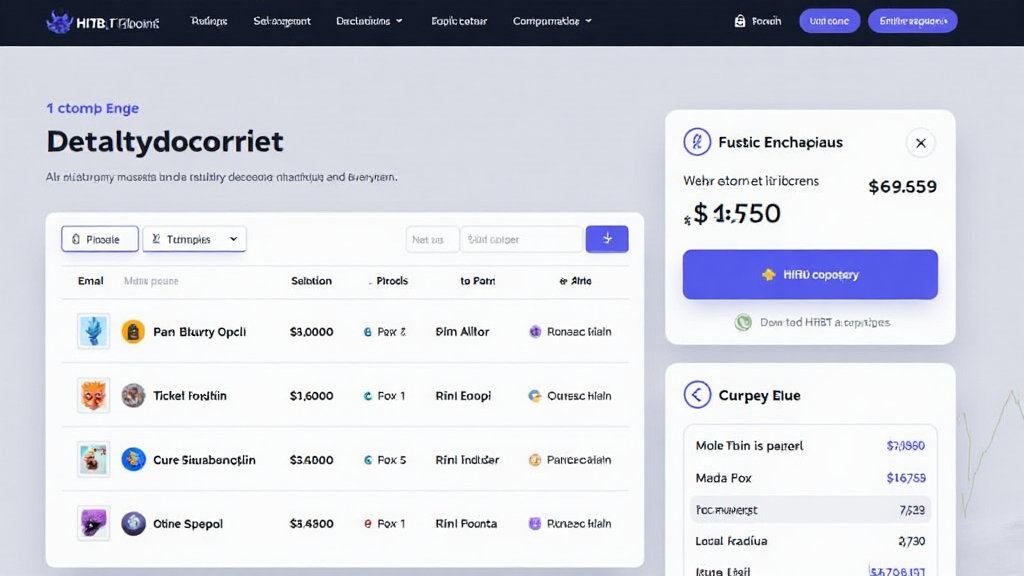Select the search icon in the top navigation
Viewport: 1024px width, 576px height.
pos(742,19)
